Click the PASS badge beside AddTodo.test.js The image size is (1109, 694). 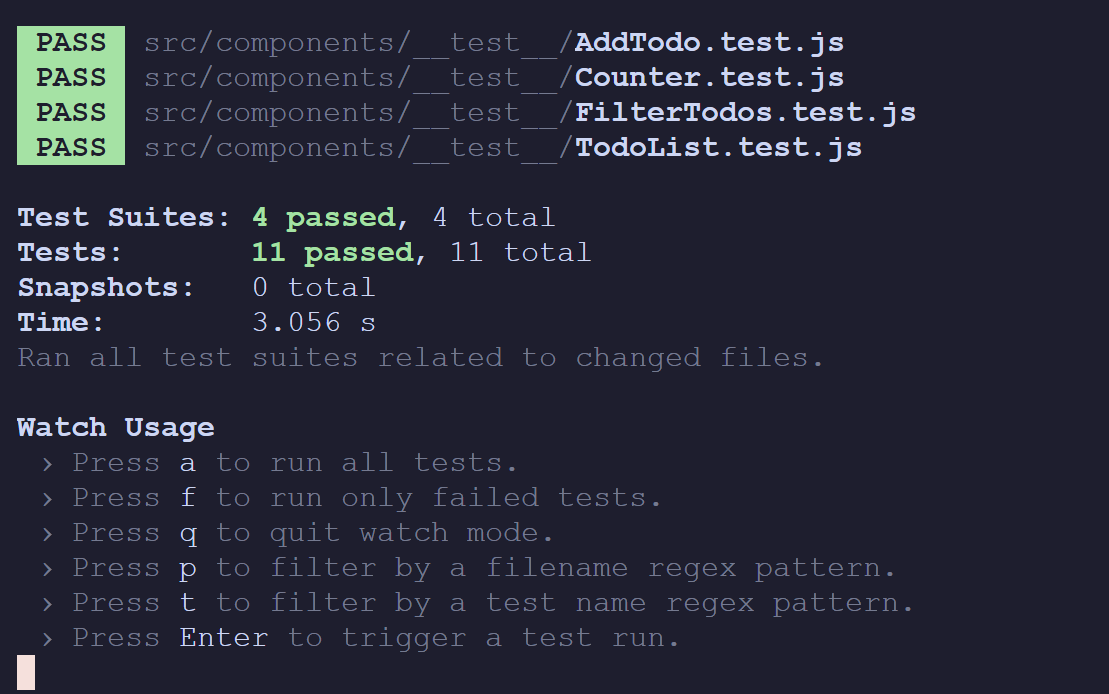[71, 43]
